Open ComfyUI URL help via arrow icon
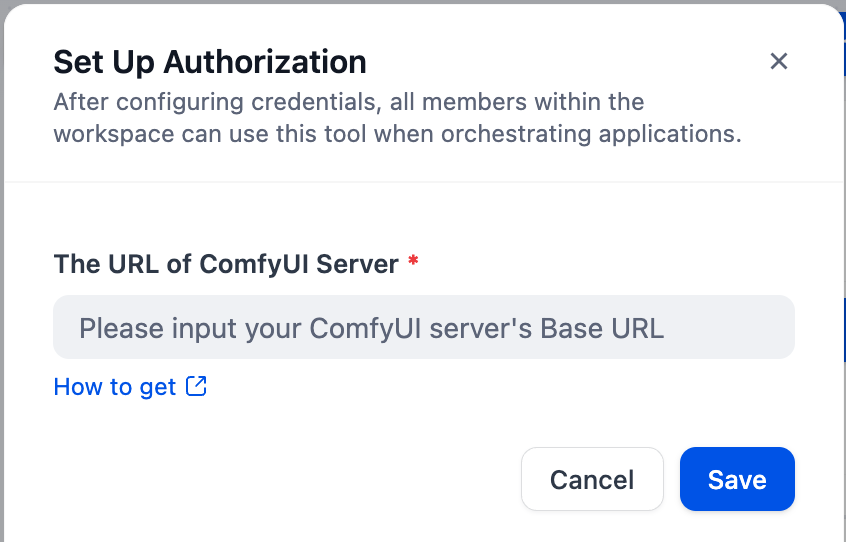 197,387
